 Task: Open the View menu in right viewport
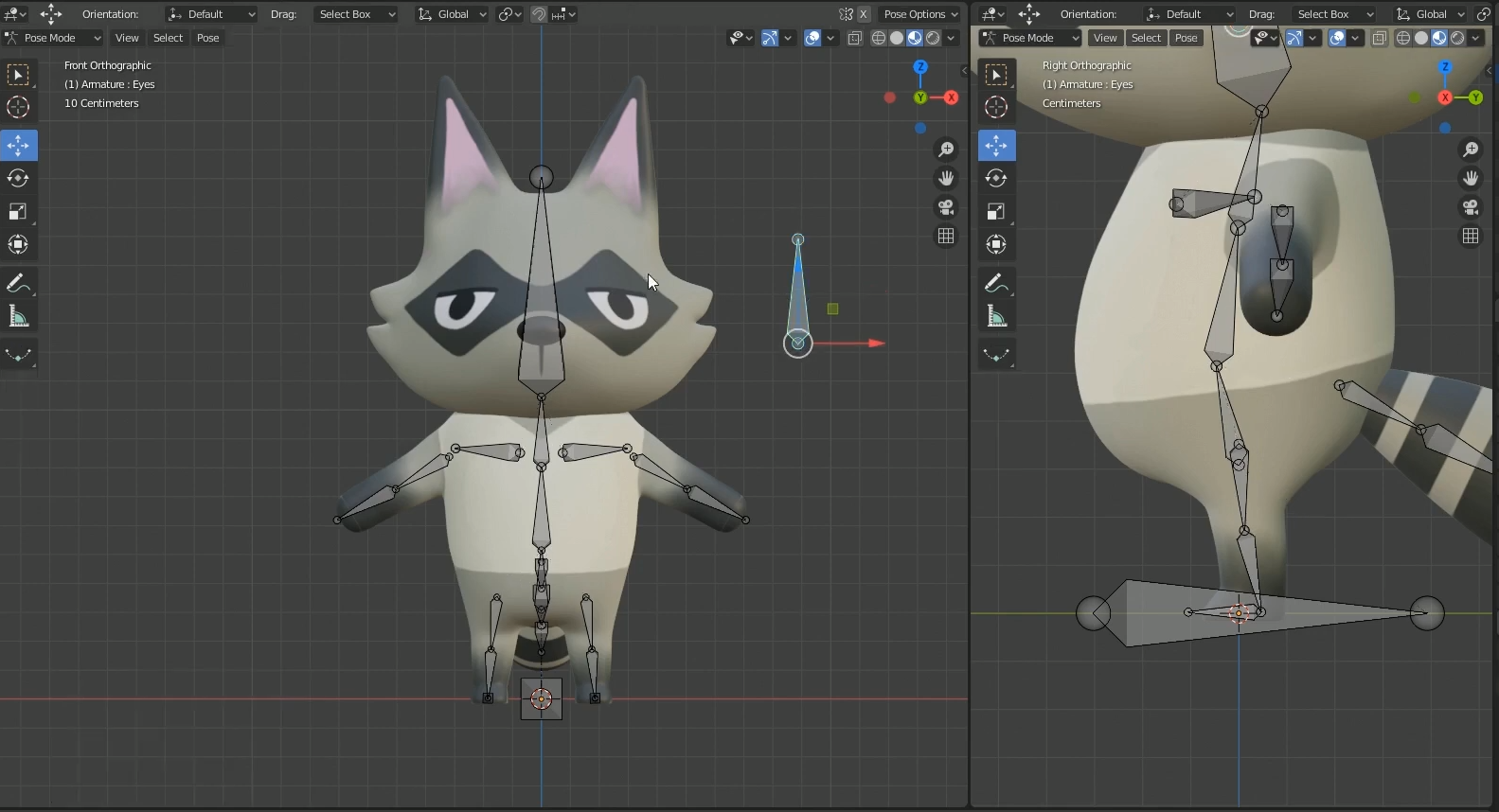1104,38
